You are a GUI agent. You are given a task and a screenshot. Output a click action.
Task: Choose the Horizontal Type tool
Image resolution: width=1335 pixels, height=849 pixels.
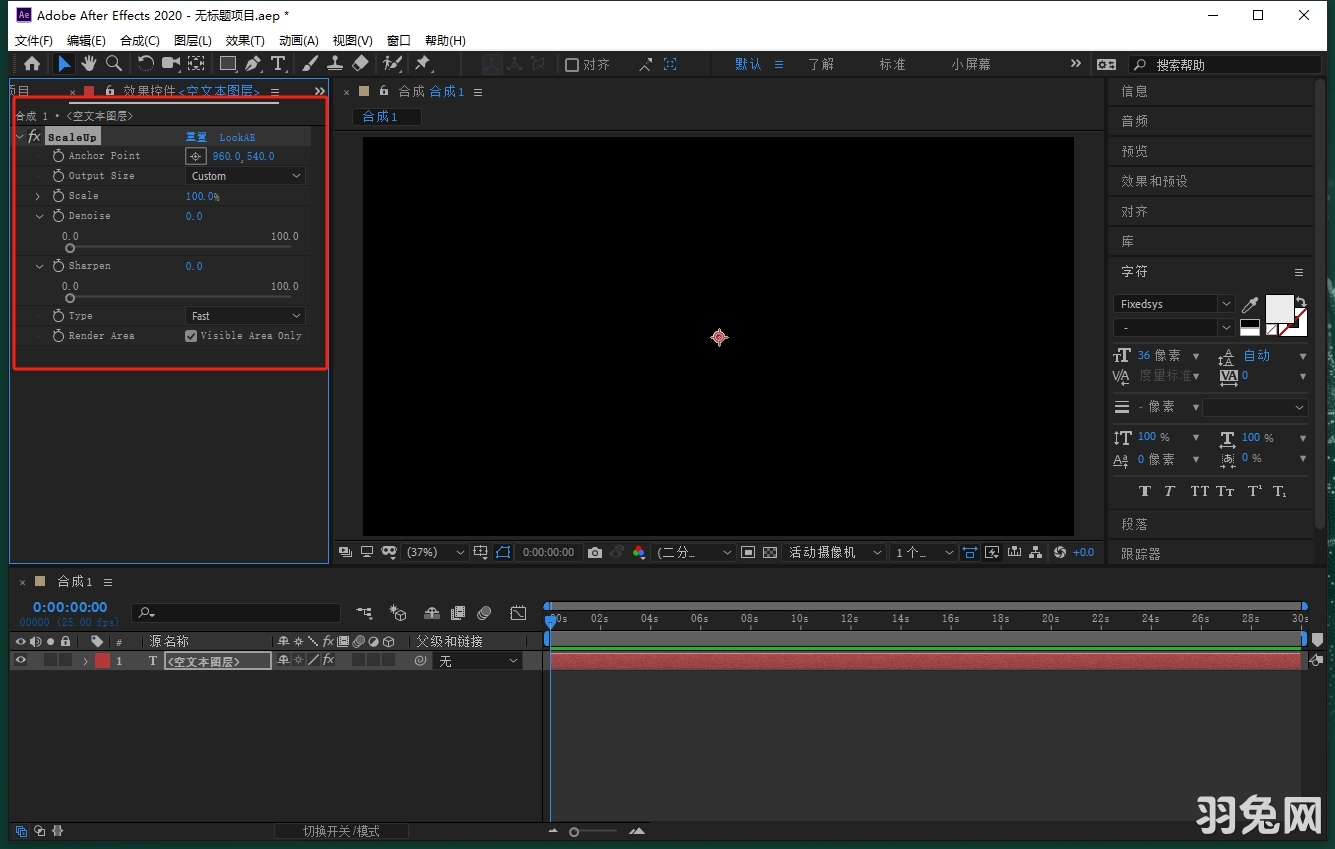279,64
